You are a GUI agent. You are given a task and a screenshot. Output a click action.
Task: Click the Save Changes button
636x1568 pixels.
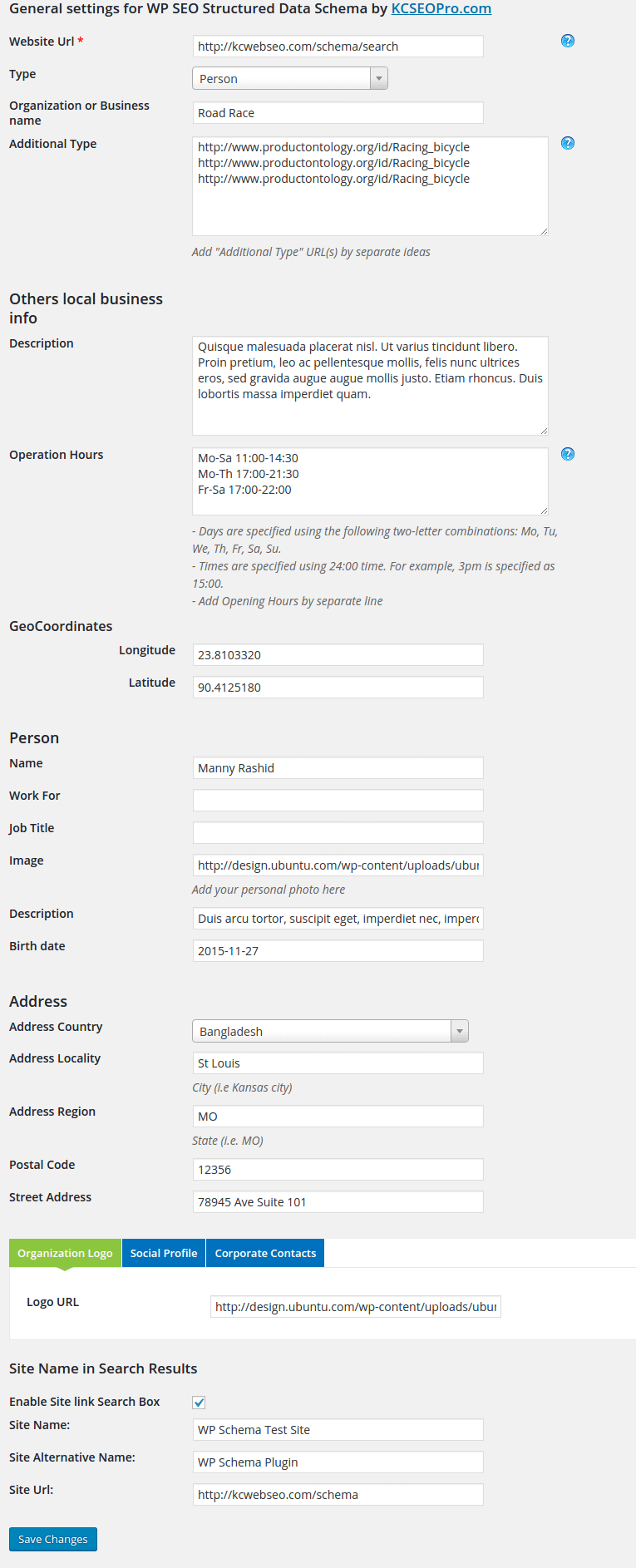[52, 1539]
